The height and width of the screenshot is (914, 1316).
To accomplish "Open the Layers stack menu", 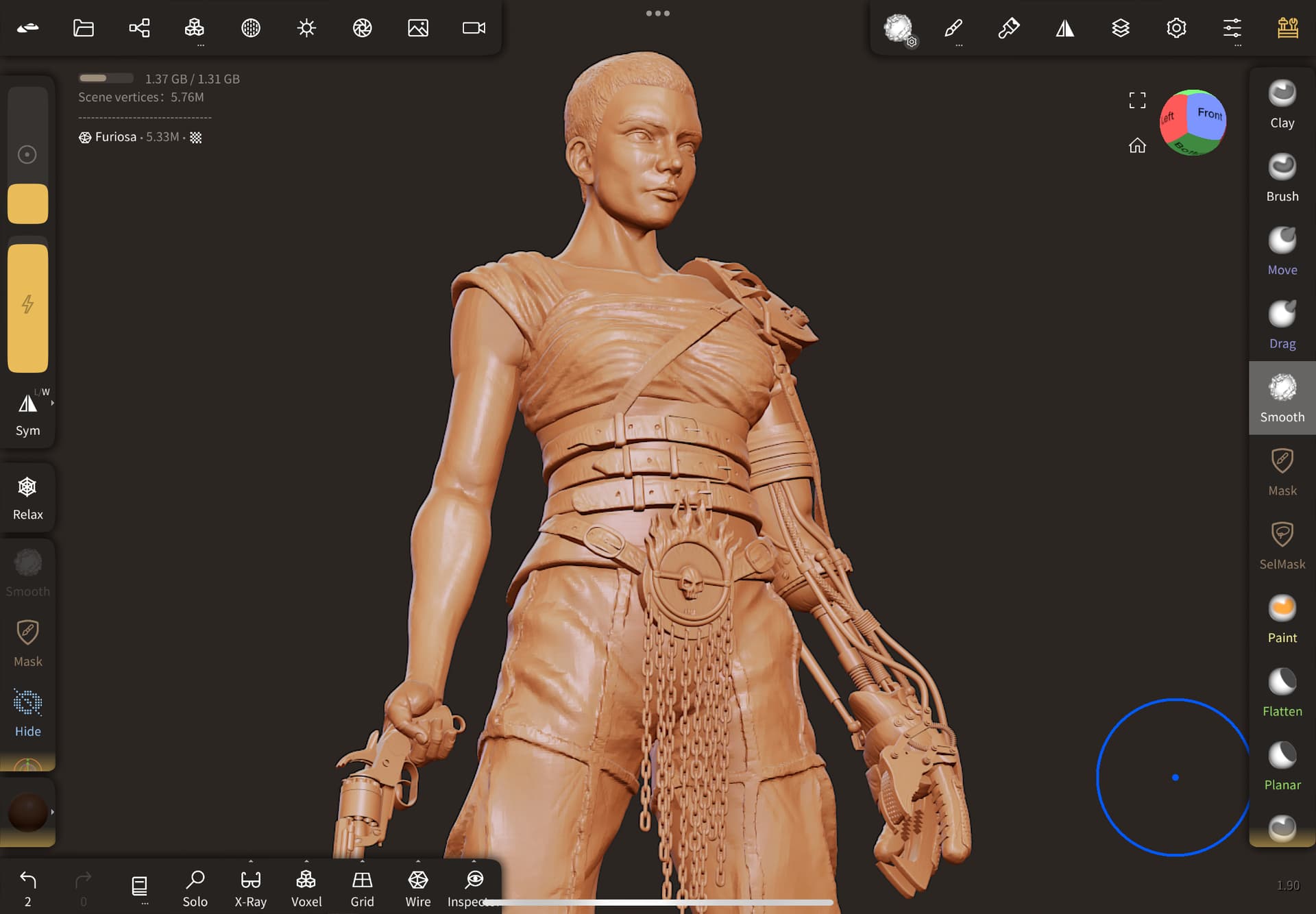I will click(x=1121, y=28).
